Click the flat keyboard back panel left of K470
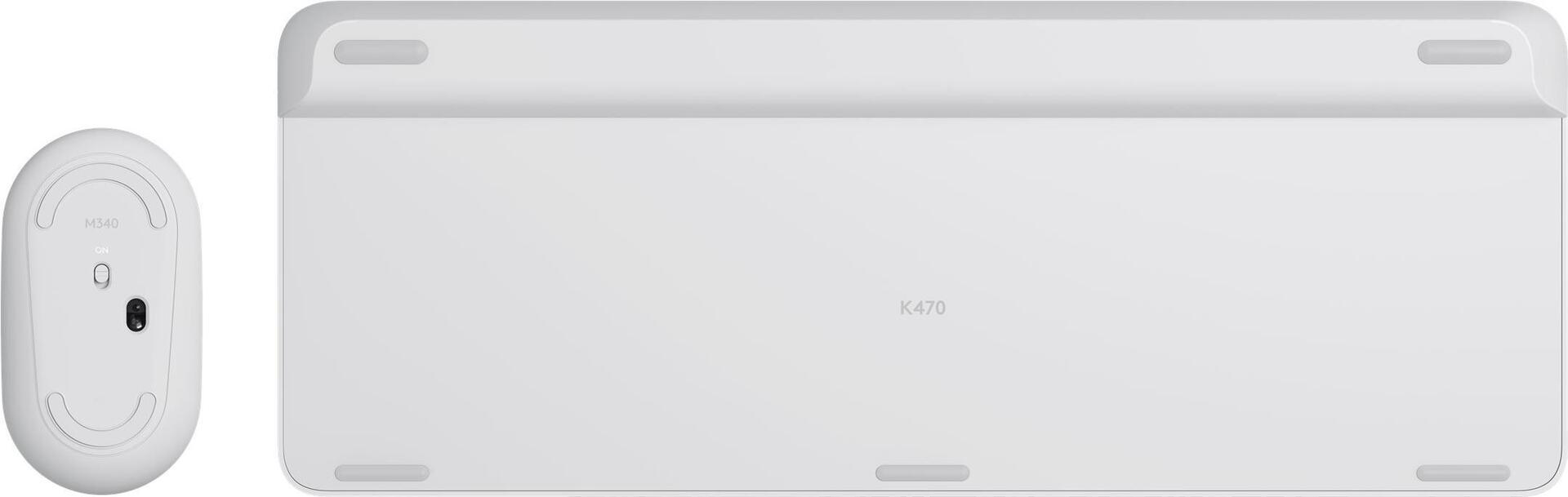1568x497 pixels. click(x=588, y=308)
